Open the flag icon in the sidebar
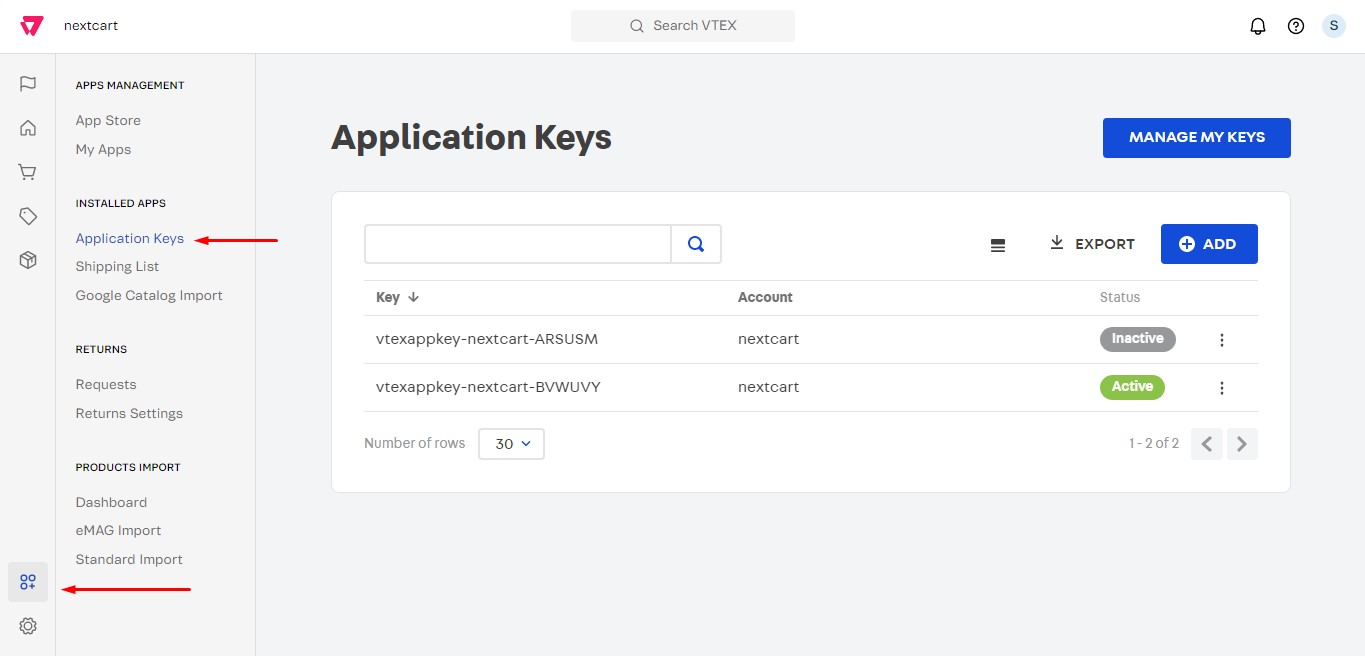 tap(28, 84)
